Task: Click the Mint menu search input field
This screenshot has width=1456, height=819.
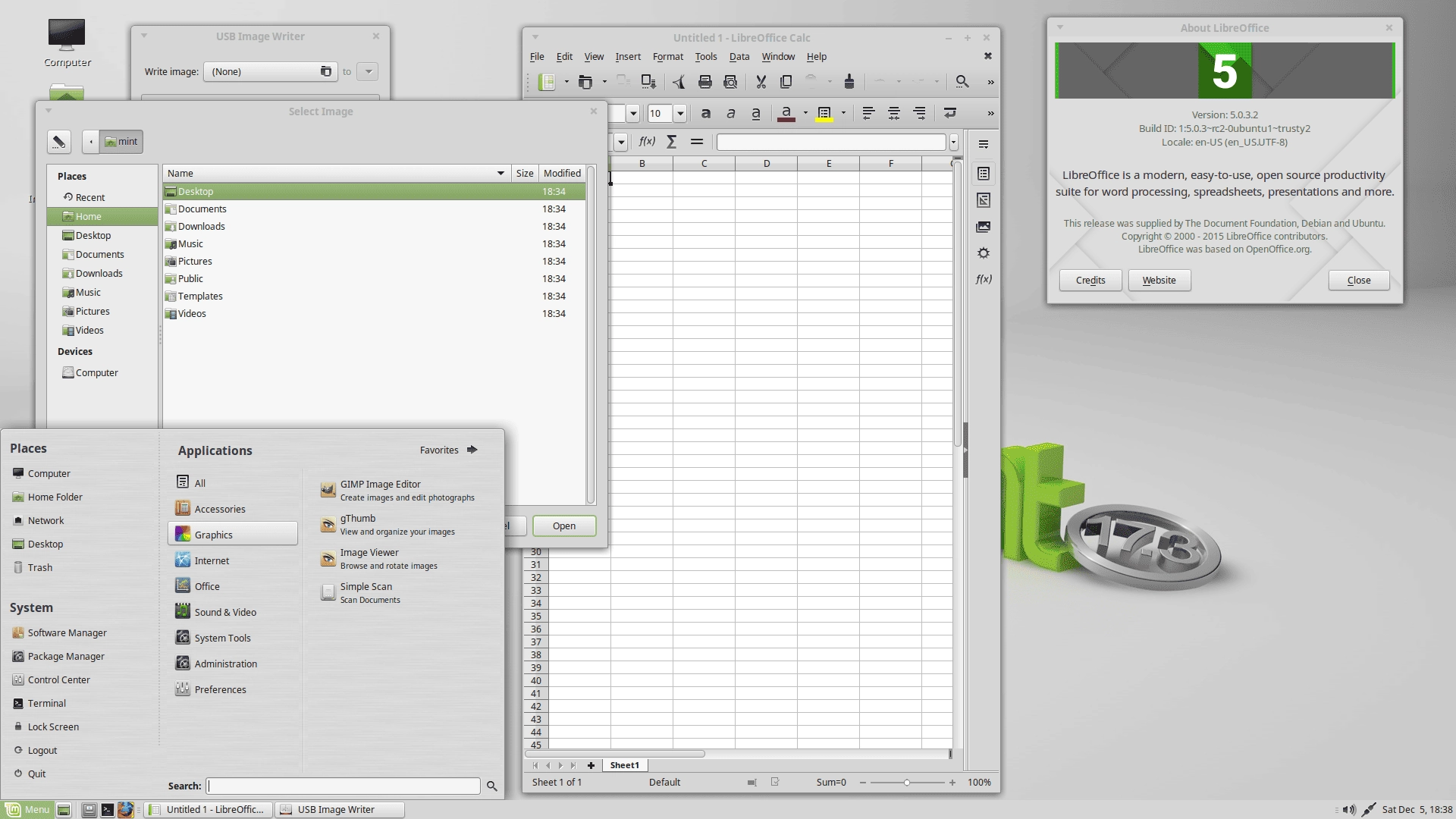Action: [344, 786]
